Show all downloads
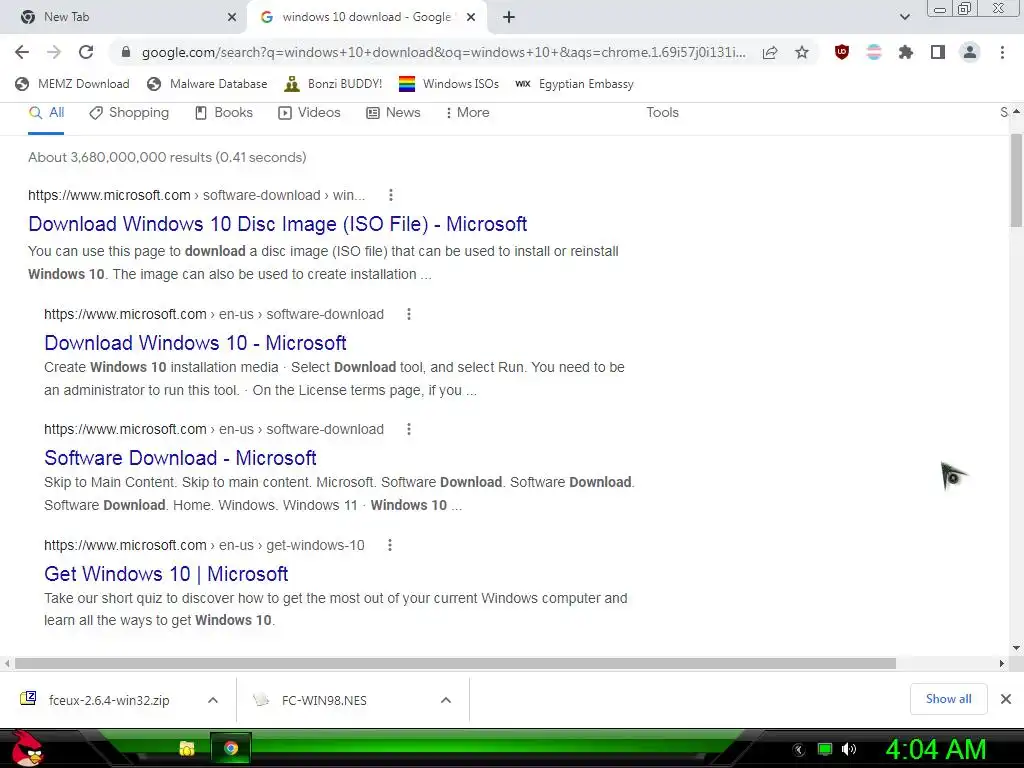Viewport: 1024px width, 768px height. (948, 699)
